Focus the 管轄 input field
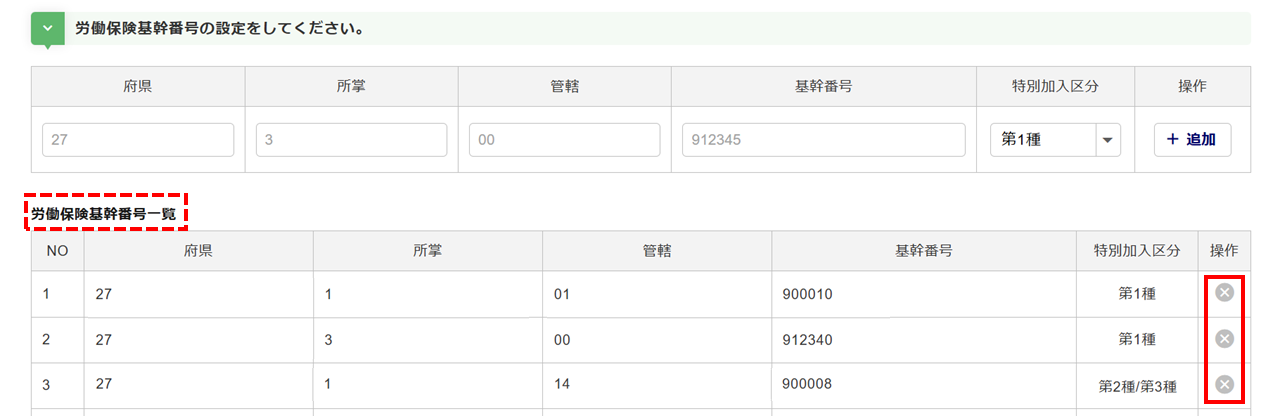Image resolution: width=1280 pixels, height=416 pixels. click(564, 140)
